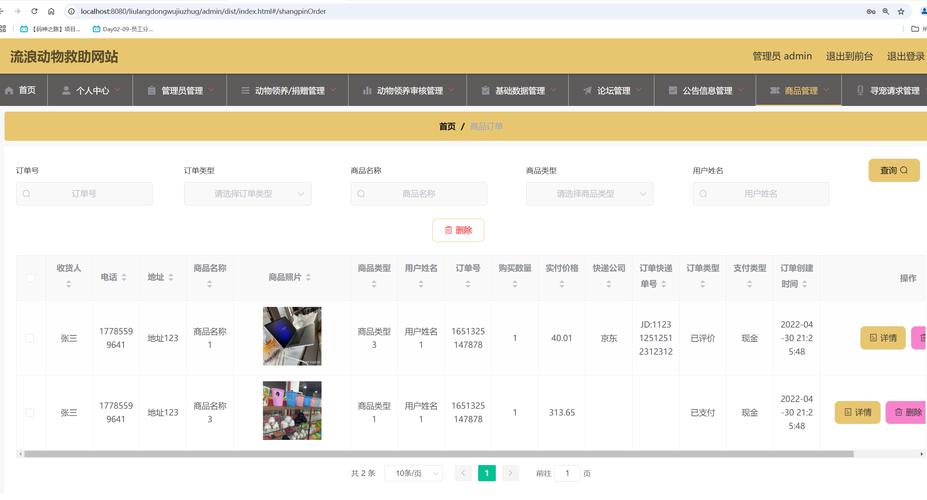The image size is (927, 500).
Task: Open the laptop product photo thumbnail
Action: tap(292, 336)
